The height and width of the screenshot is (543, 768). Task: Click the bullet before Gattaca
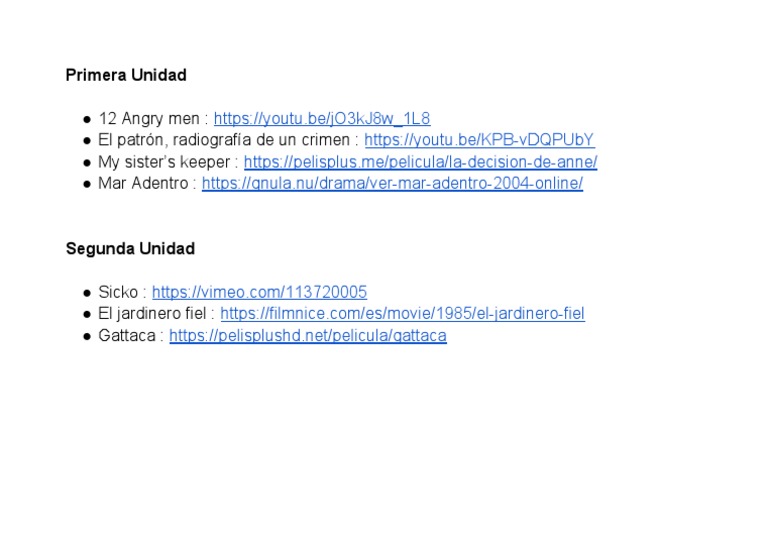[x=87, y=336]
